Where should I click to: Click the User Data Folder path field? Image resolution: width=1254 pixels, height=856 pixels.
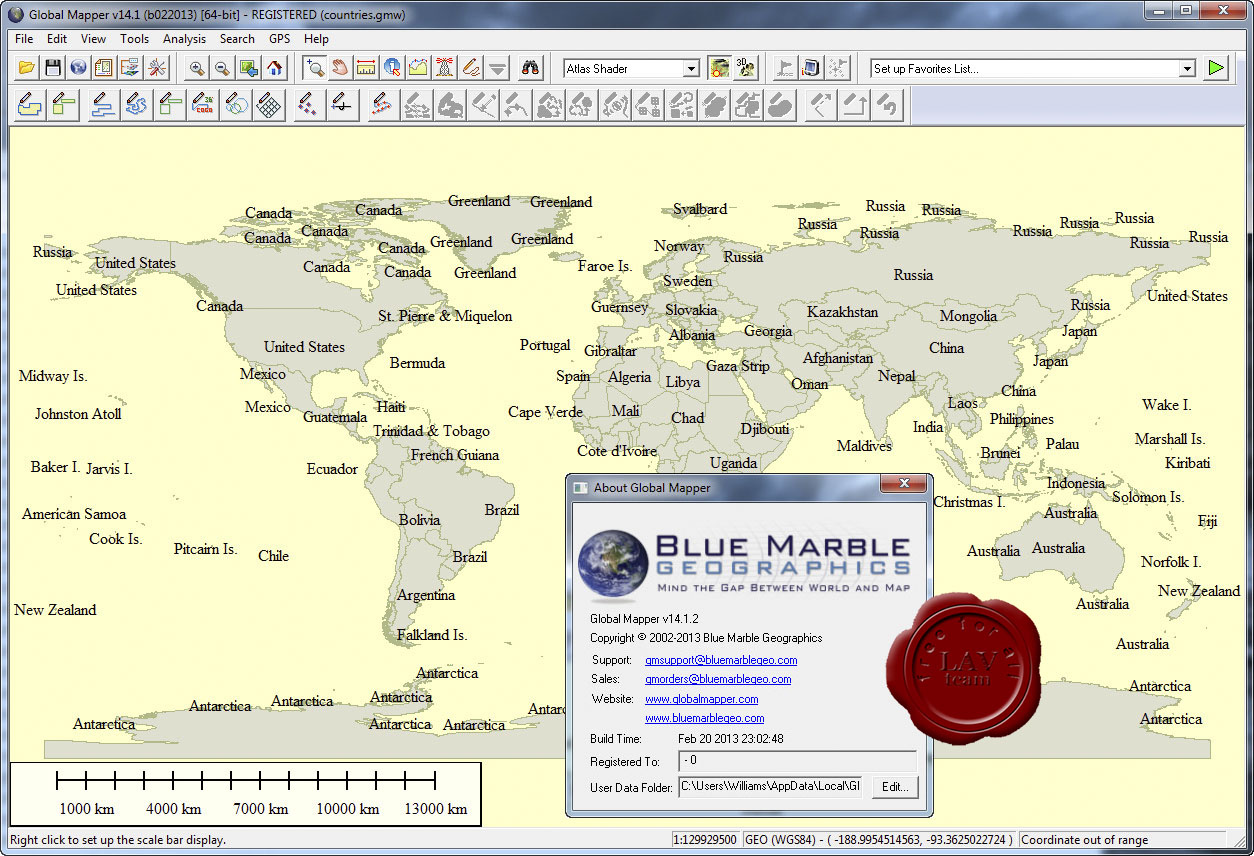point(770,787)
